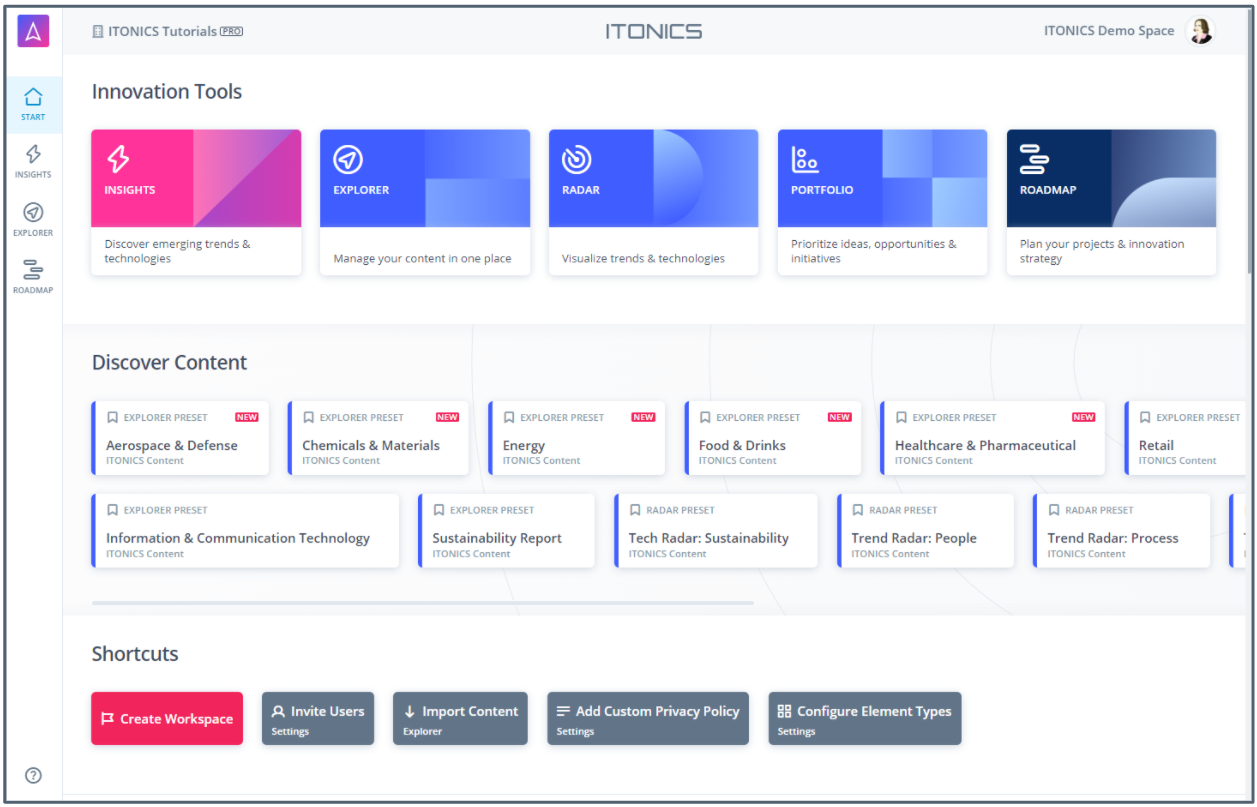Open the Import Content shortcut

coord(460,719)
